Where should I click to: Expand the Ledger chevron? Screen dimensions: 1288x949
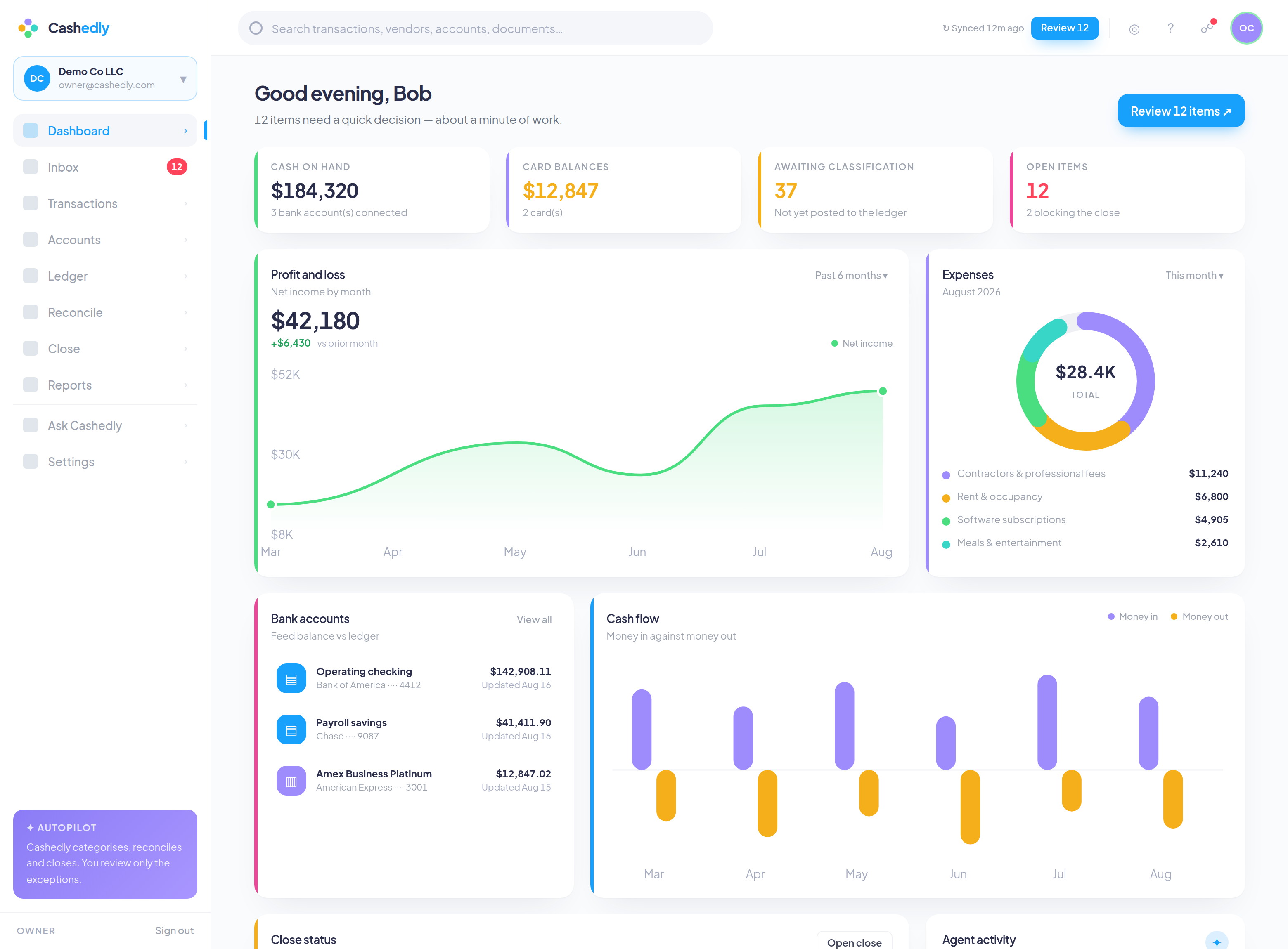(186, 276)
